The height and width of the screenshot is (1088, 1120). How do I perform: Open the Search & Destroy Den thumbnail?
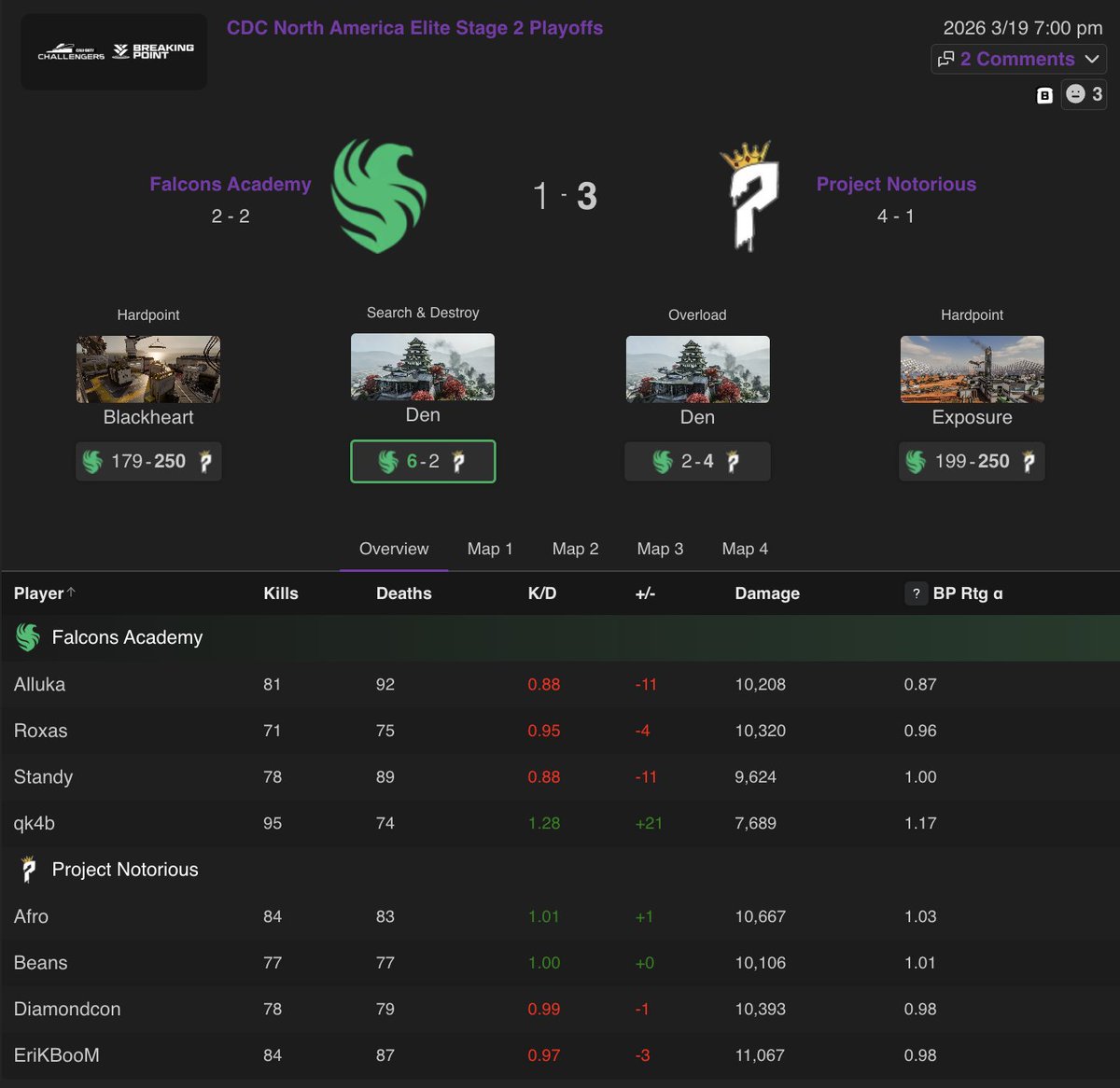(x=423, y=367)
